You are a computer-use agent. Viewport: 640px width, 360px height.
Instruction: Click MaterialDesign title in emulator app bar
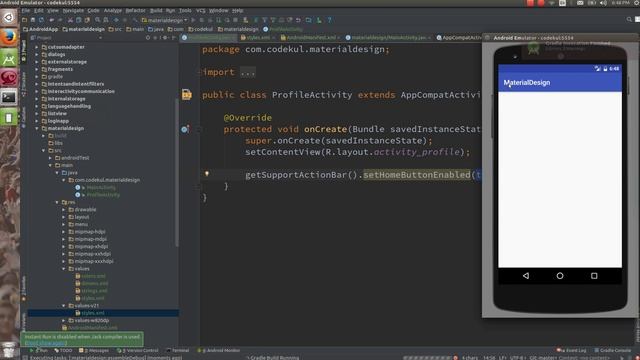[527, 82]
